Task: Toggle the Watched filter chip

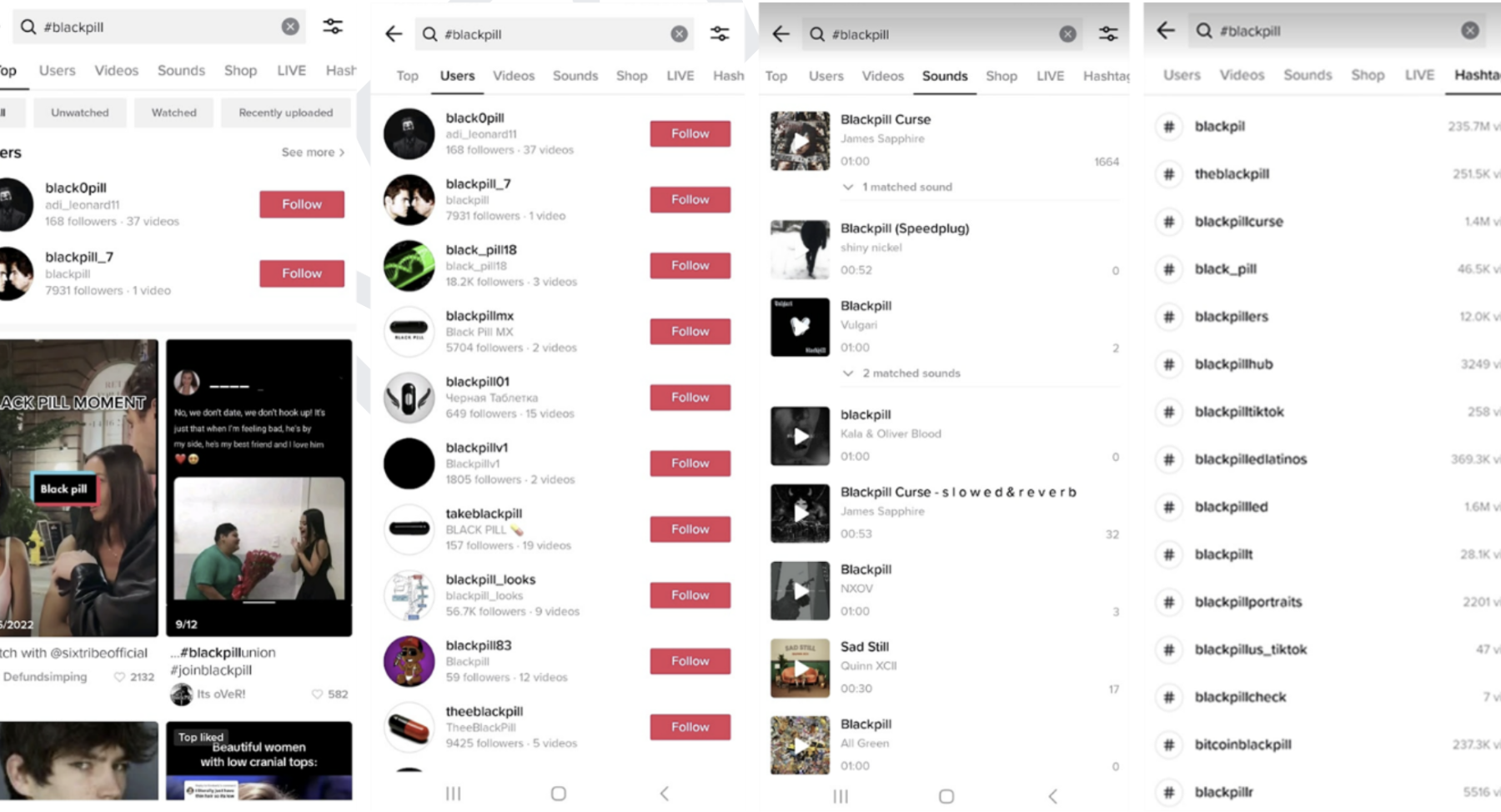Action: [173, 113]
